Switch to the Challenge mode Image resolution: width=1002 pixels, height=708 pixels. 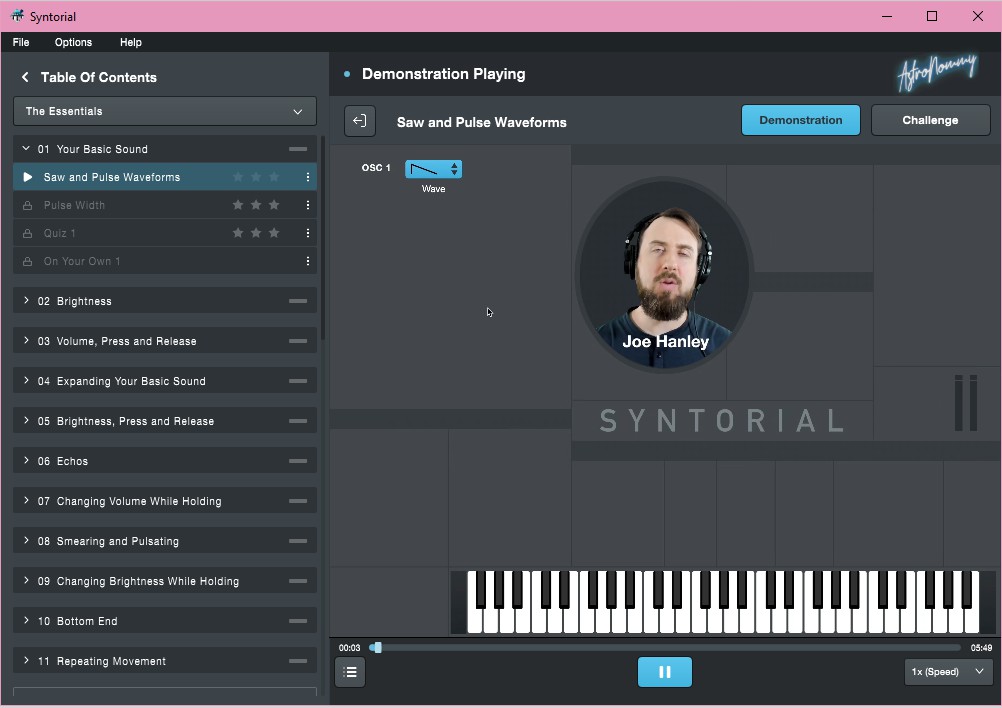tap(930, 120)
